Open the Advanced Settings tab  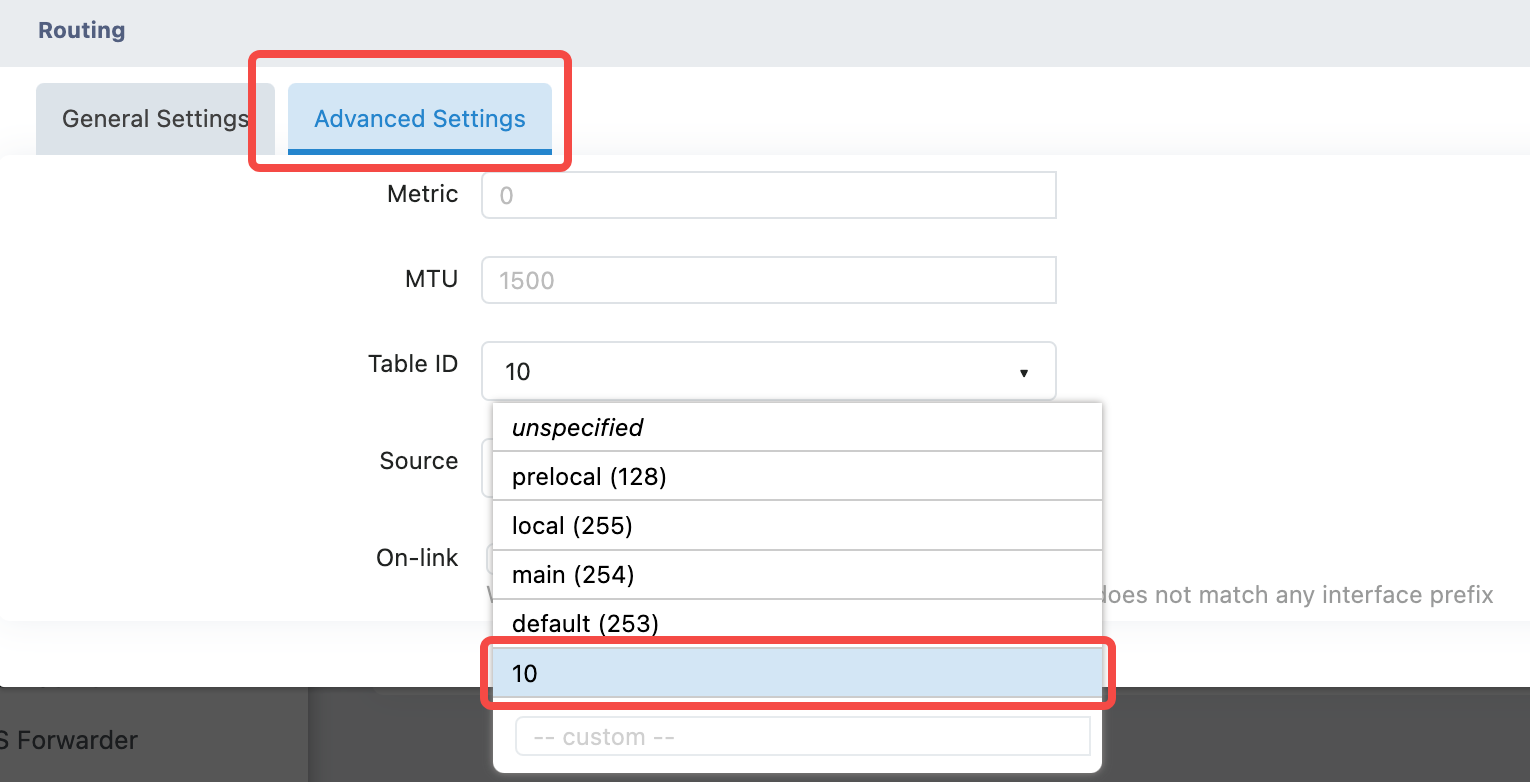coord(420,119)
